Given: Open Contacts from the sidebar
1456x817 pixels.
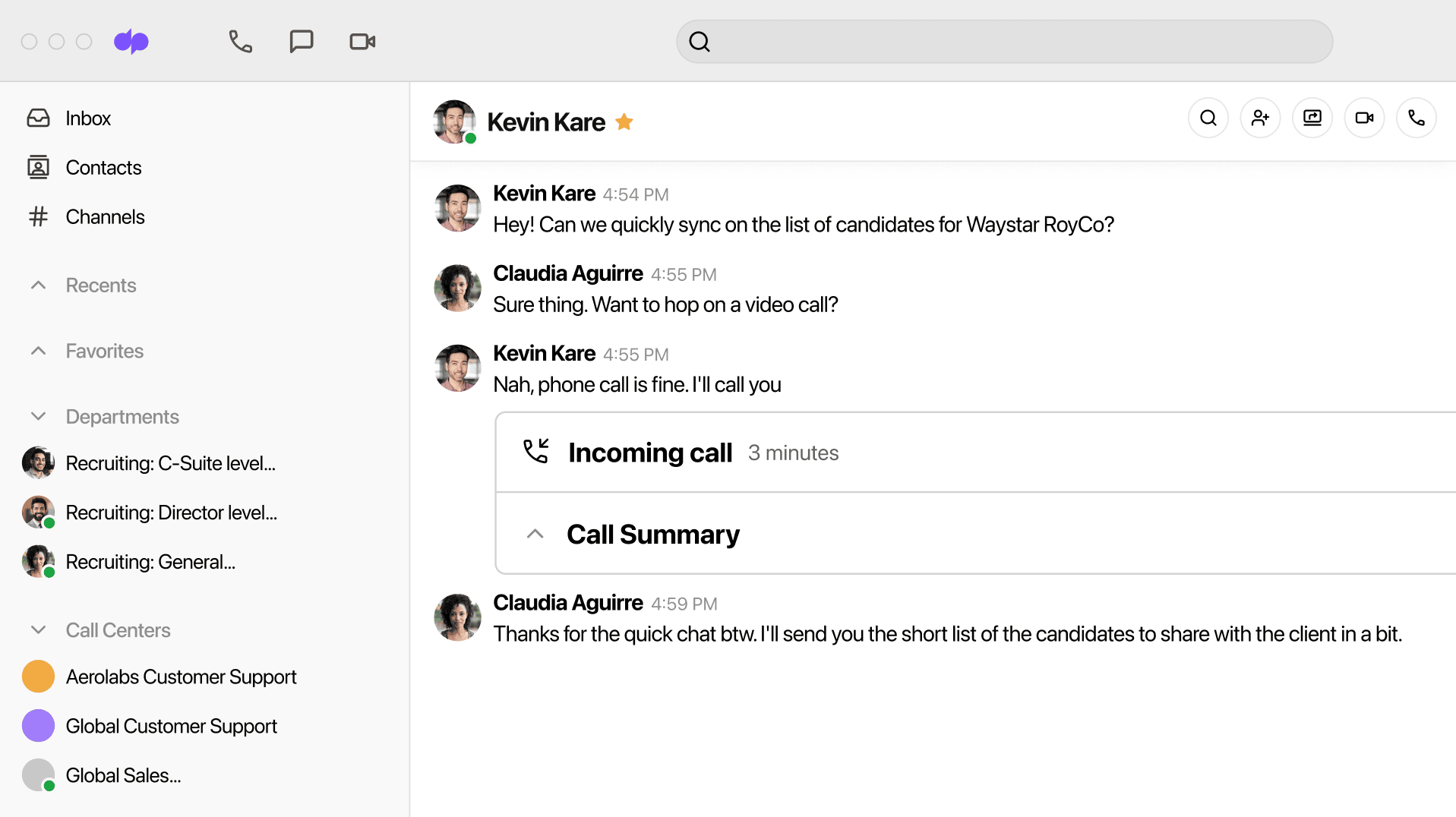Looking at the screenshot, I should coord(103,167).
